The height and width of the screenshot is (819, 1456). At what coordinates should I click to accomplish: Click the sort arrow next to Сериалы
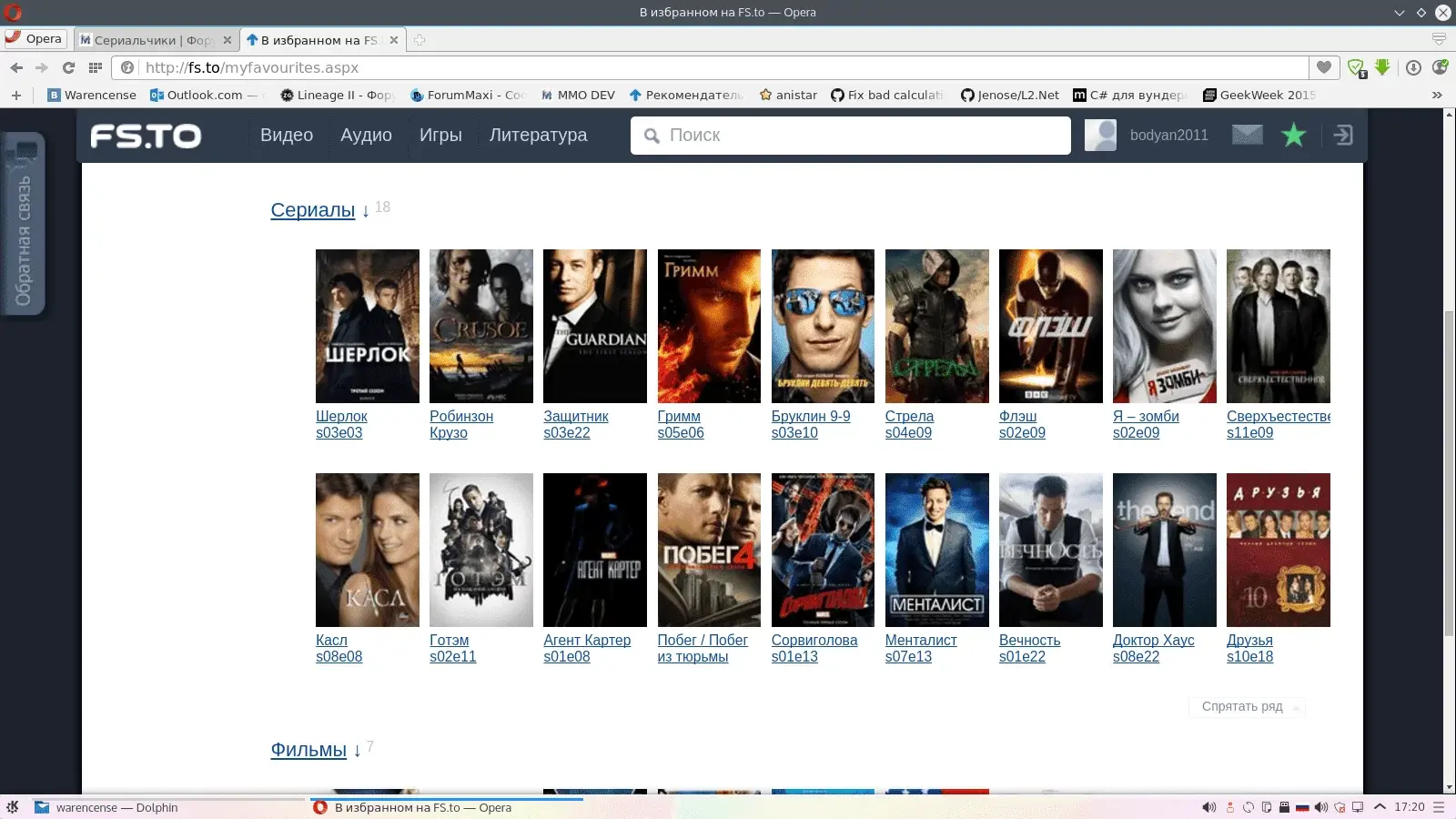click(x=366, y=211)
